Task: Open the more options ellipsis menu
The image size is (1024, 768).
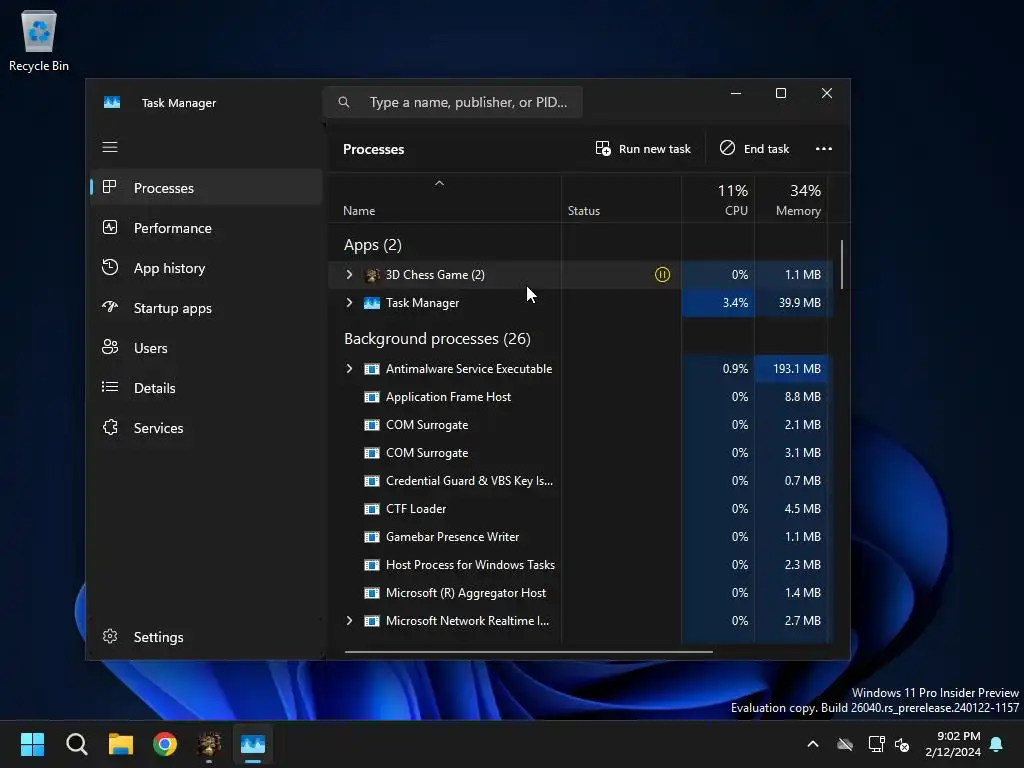Action: 824,148
